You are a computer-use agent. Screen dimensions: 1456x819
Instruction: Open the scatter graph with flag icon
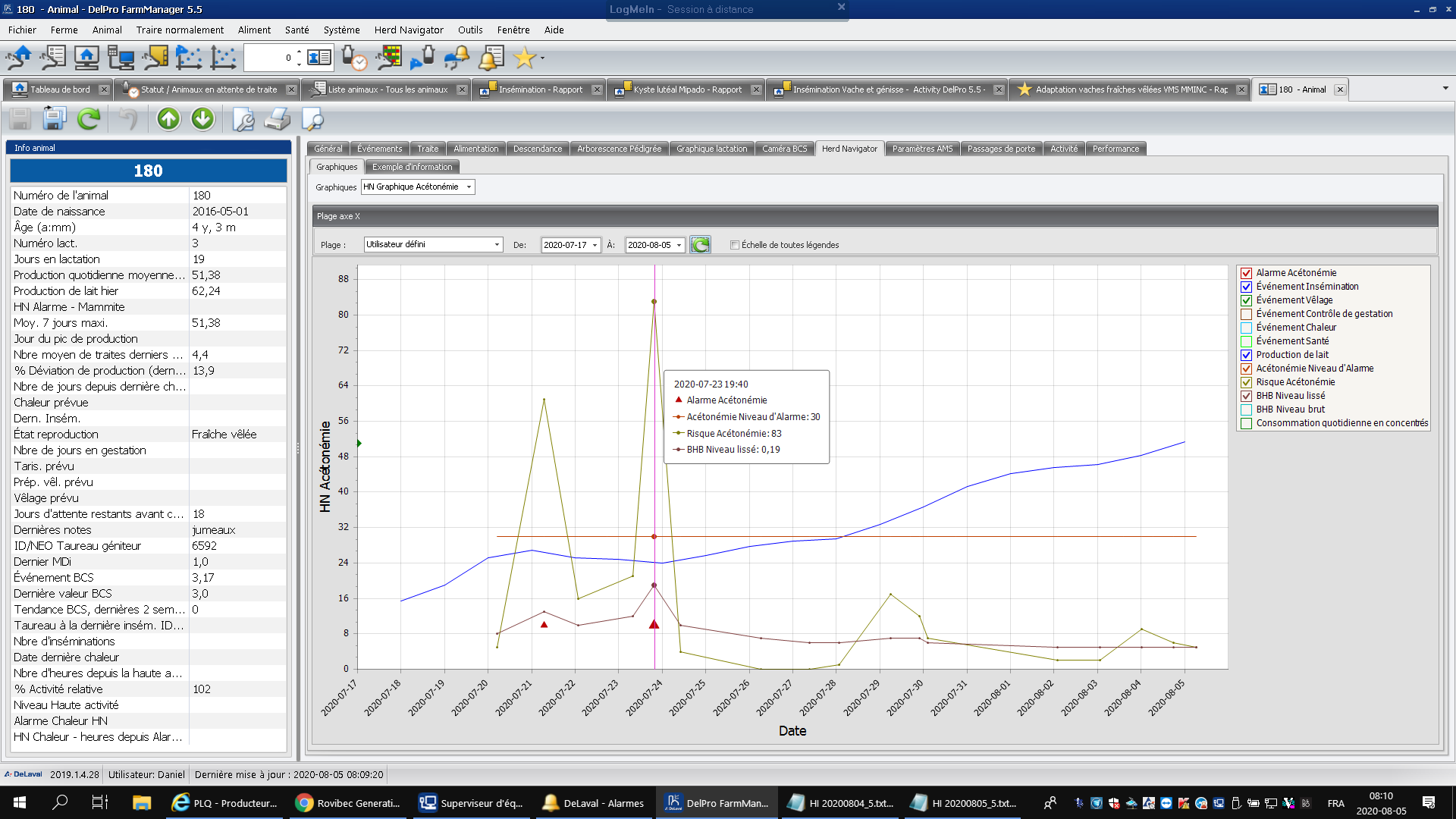189,58
